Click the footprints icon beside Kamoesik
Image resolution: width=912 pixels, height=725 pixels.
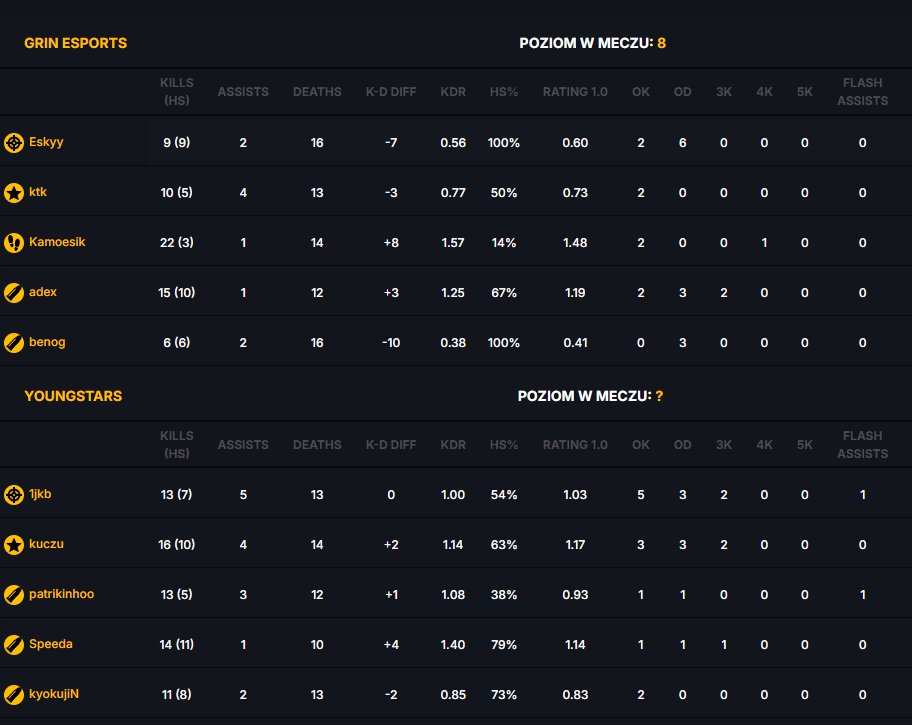click(13, 243)
